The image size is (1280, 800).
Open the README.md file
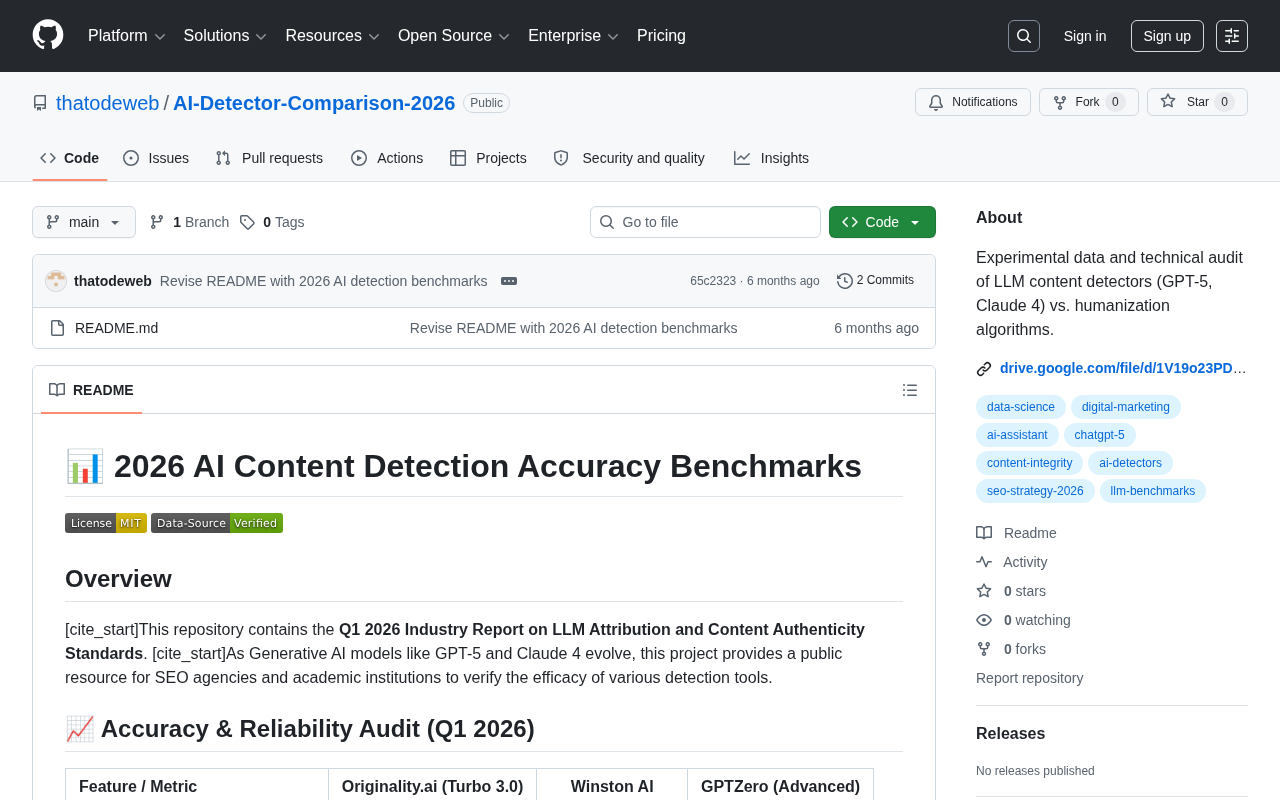[x=116, y=328]
